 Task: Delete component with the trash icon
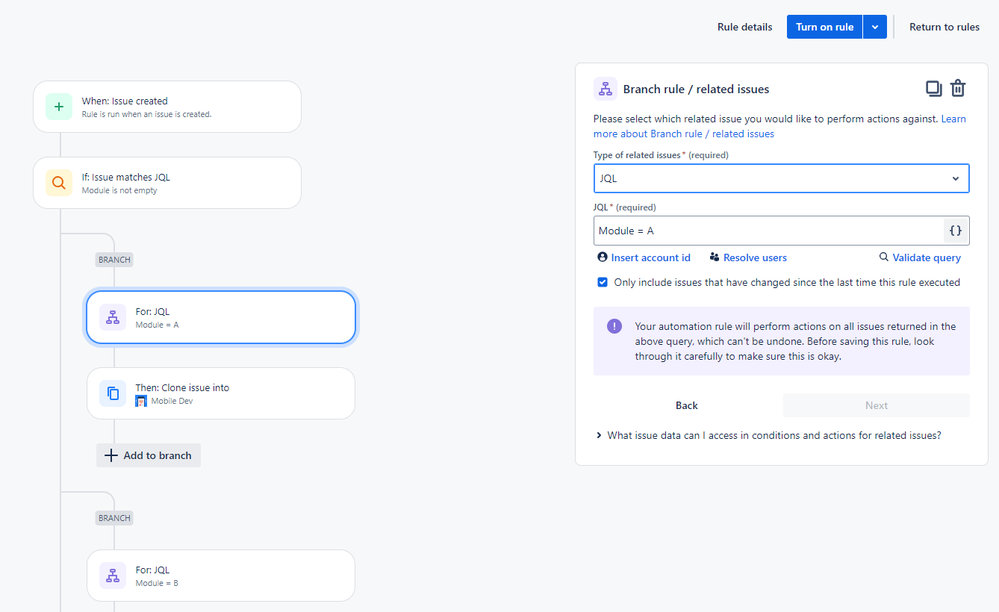click(958, 89)
